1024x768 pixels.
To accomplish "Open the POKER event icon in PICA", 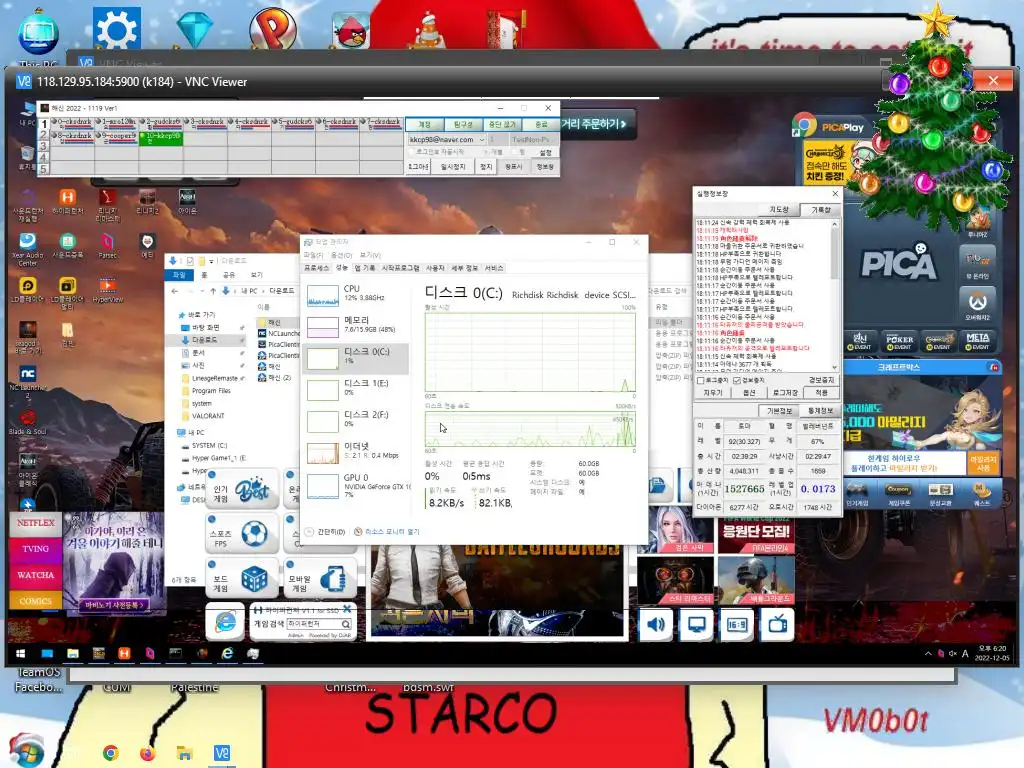I will (x=899, y=341).
